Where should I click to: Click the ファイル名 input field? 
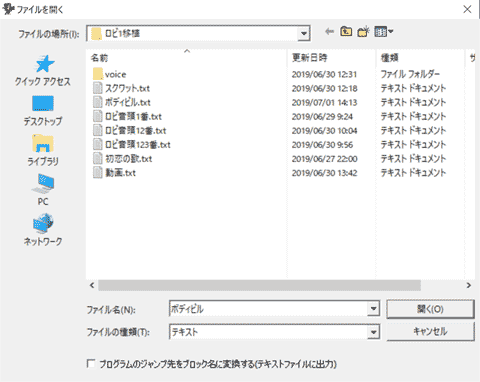269,309
